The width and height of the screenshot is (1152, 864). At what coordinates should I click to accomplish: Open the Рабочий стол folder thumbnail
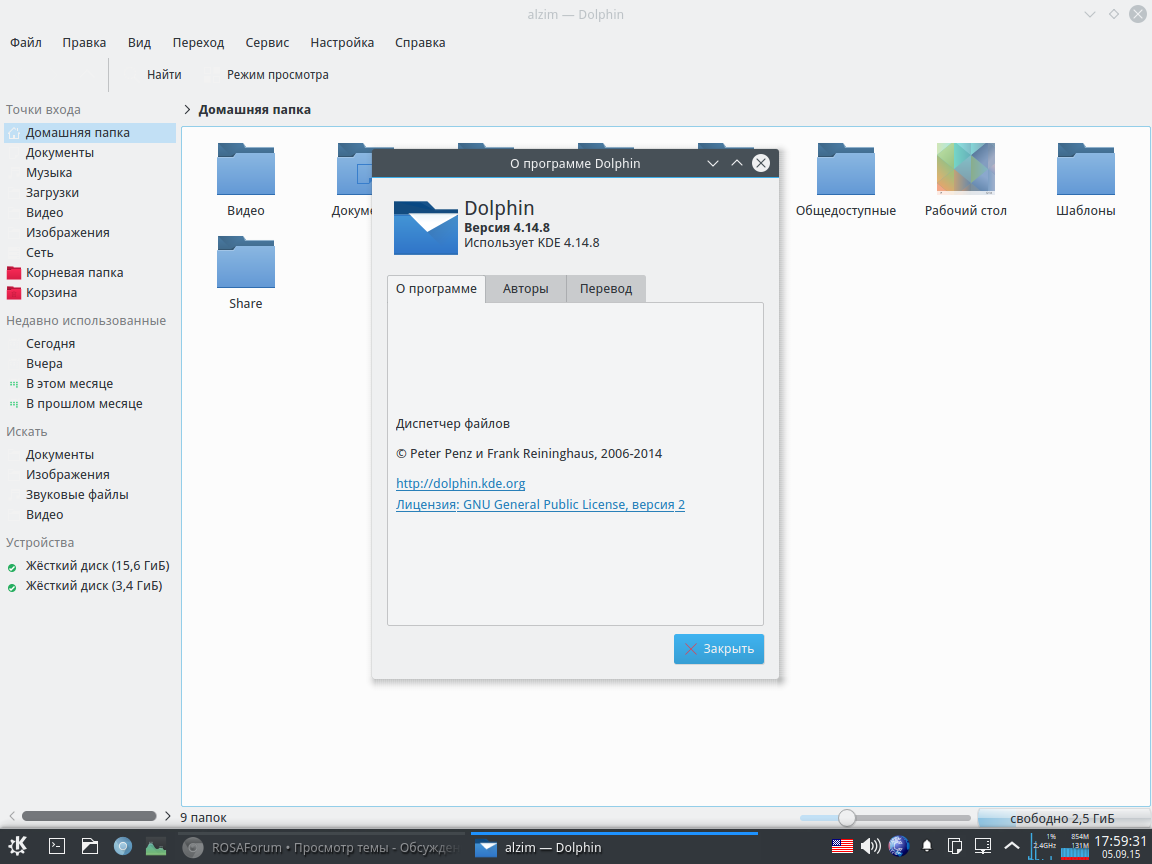tap(965, 181)
